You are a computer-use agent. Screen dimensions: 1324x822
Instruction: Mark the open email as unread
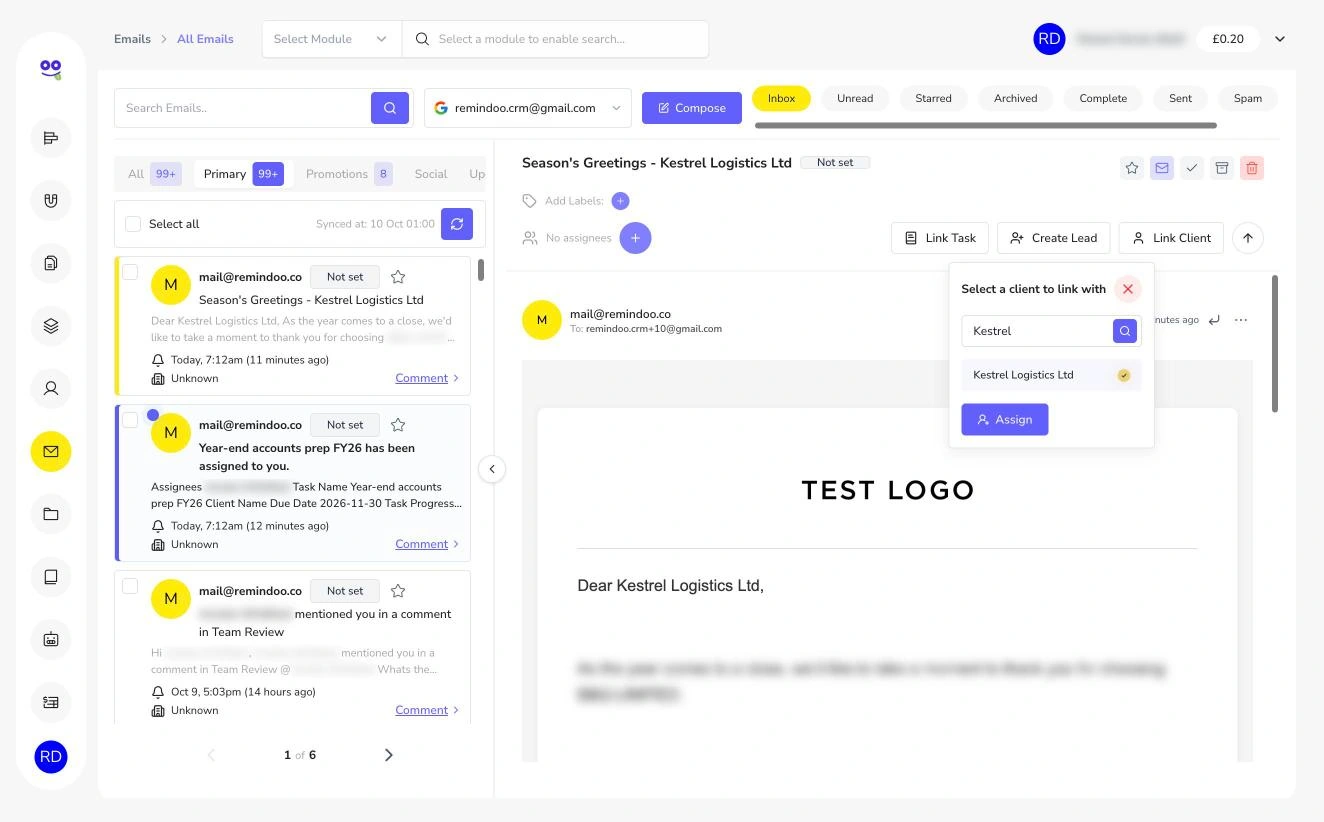pos(1162,168)
